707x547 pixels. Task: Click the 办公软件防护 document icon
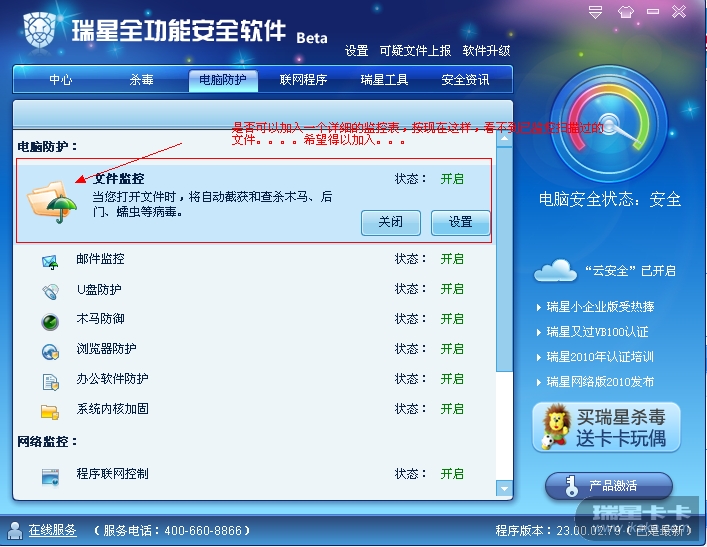tap(50, 382)
